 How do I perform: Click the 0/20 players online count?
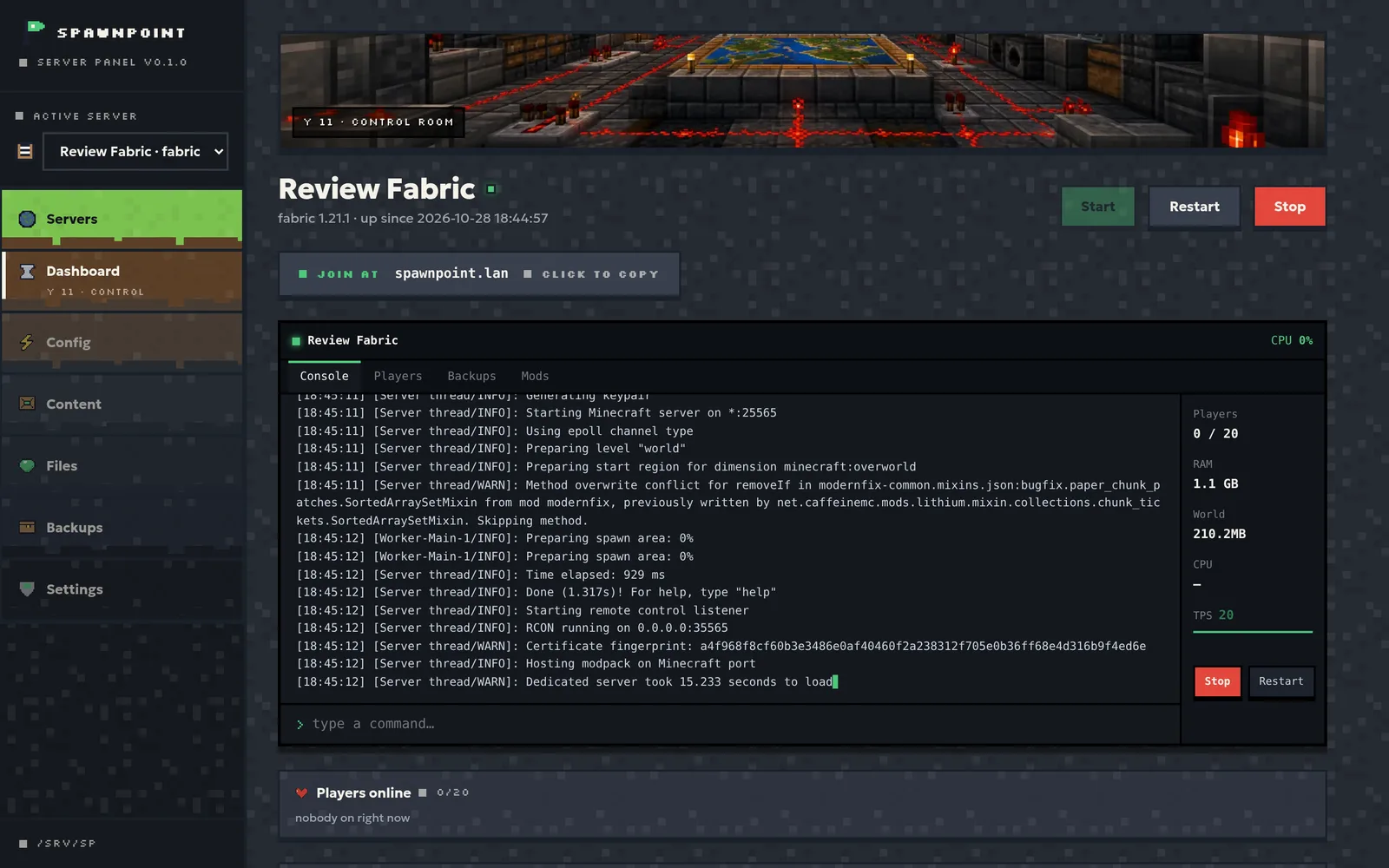453,792
